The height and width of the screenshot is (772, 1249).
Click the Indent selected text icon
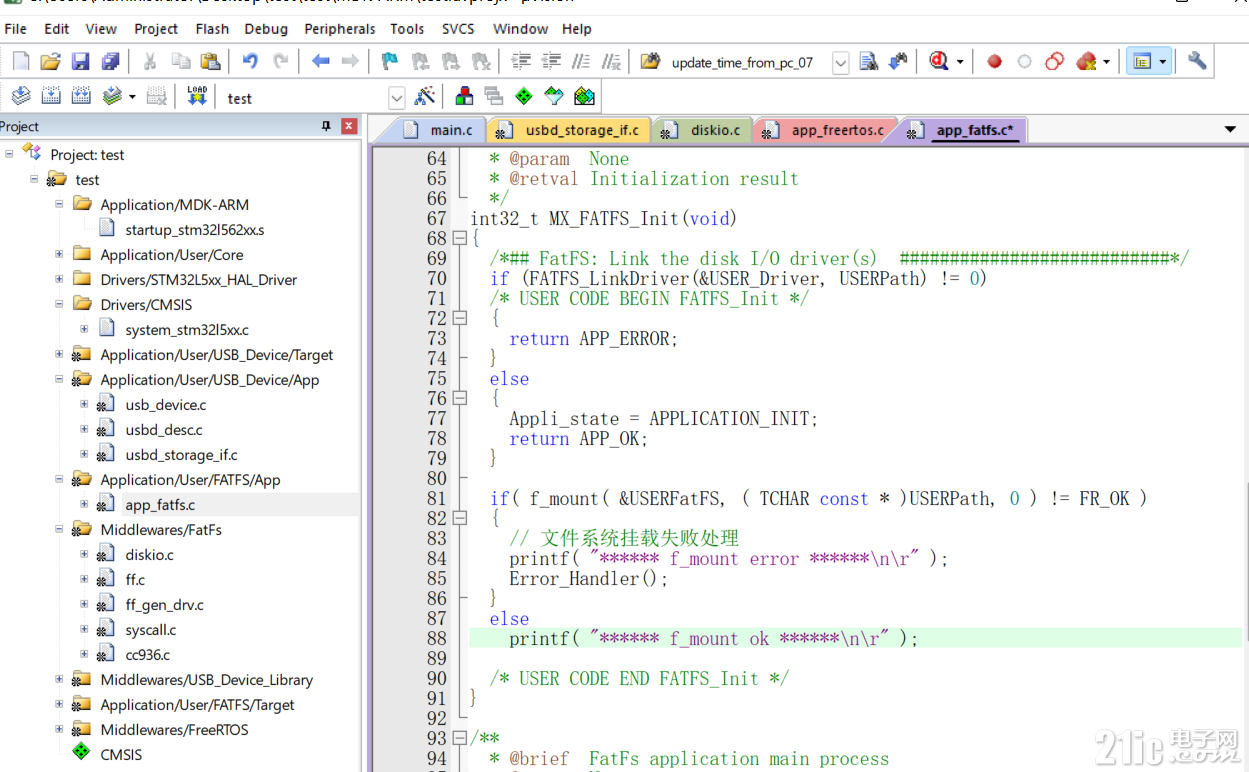(521, 62)
